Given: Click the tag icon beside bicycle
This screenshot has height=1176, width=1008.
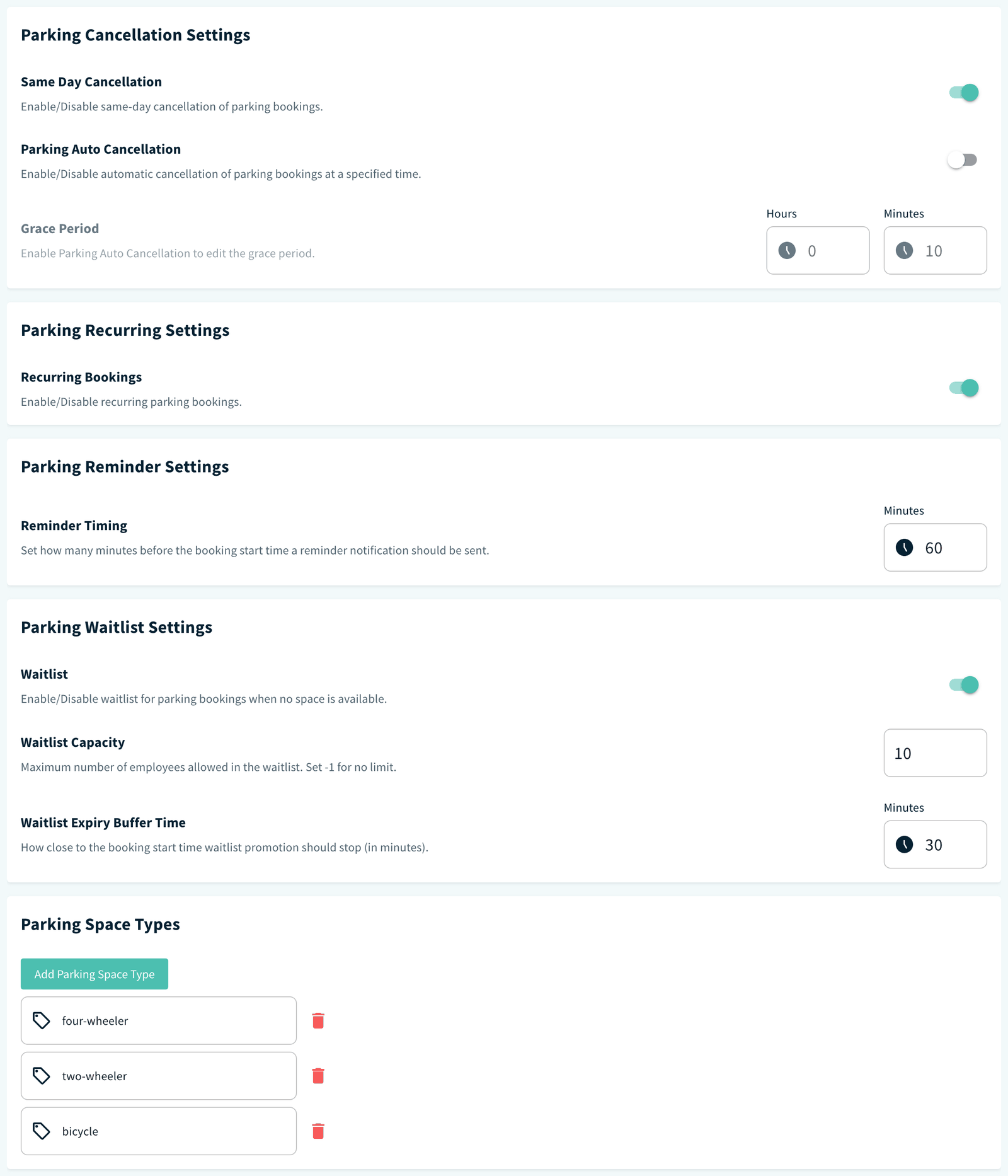Looking at the screenshot, I should click(x=42, y=1131).
